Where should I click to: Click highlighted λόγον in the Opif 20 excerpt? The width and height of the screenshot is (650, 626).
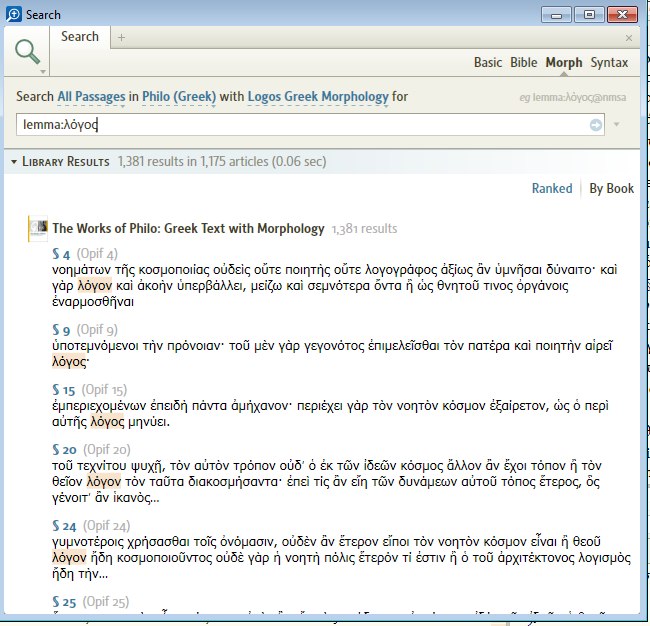pyautogui.click(x=104, y=482)
